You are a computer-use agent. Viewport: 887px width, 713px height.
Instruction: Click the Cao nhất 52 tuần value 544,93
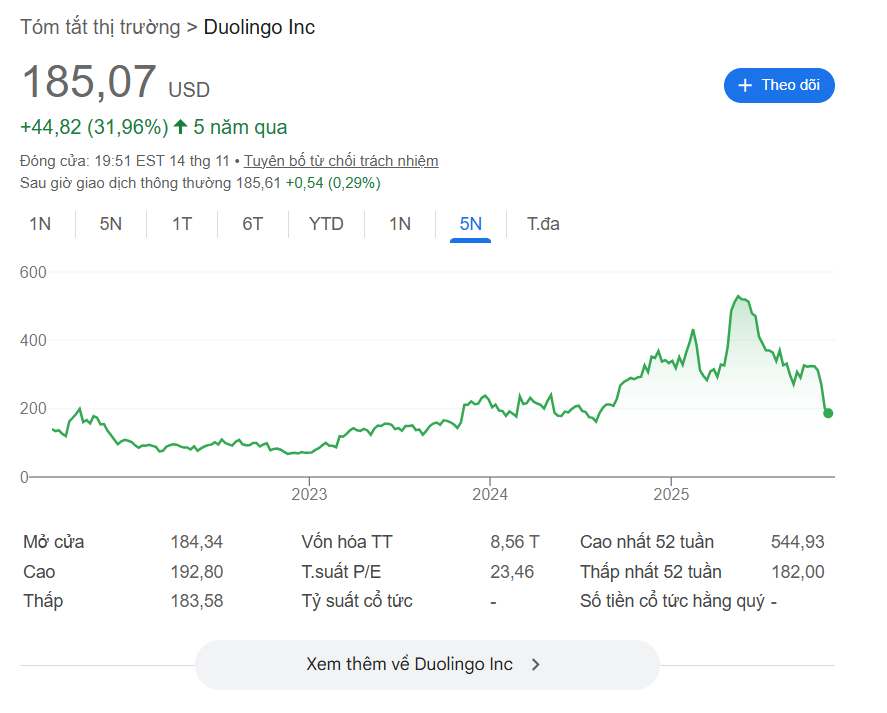point(797,542)
